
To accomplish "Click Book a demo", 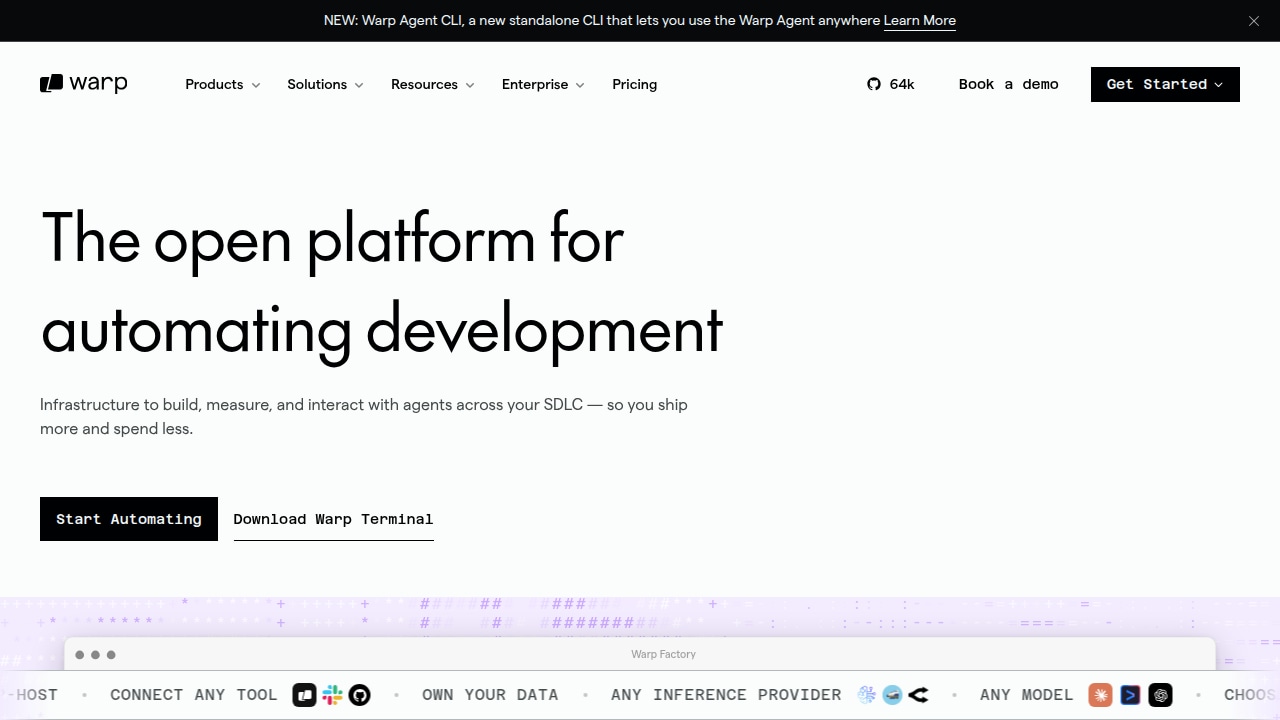I will (1009, 84).
